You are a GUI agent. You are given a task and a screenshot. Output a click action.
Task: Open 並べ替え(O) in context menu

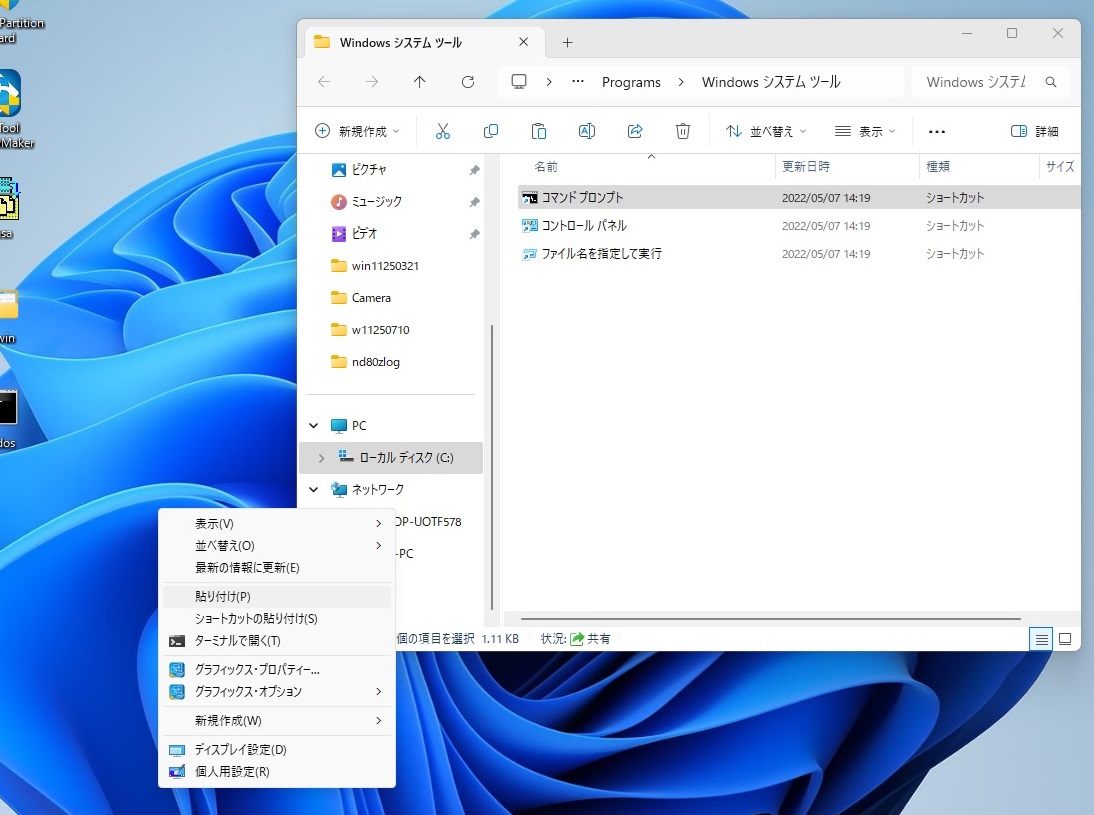pos(277,546)
